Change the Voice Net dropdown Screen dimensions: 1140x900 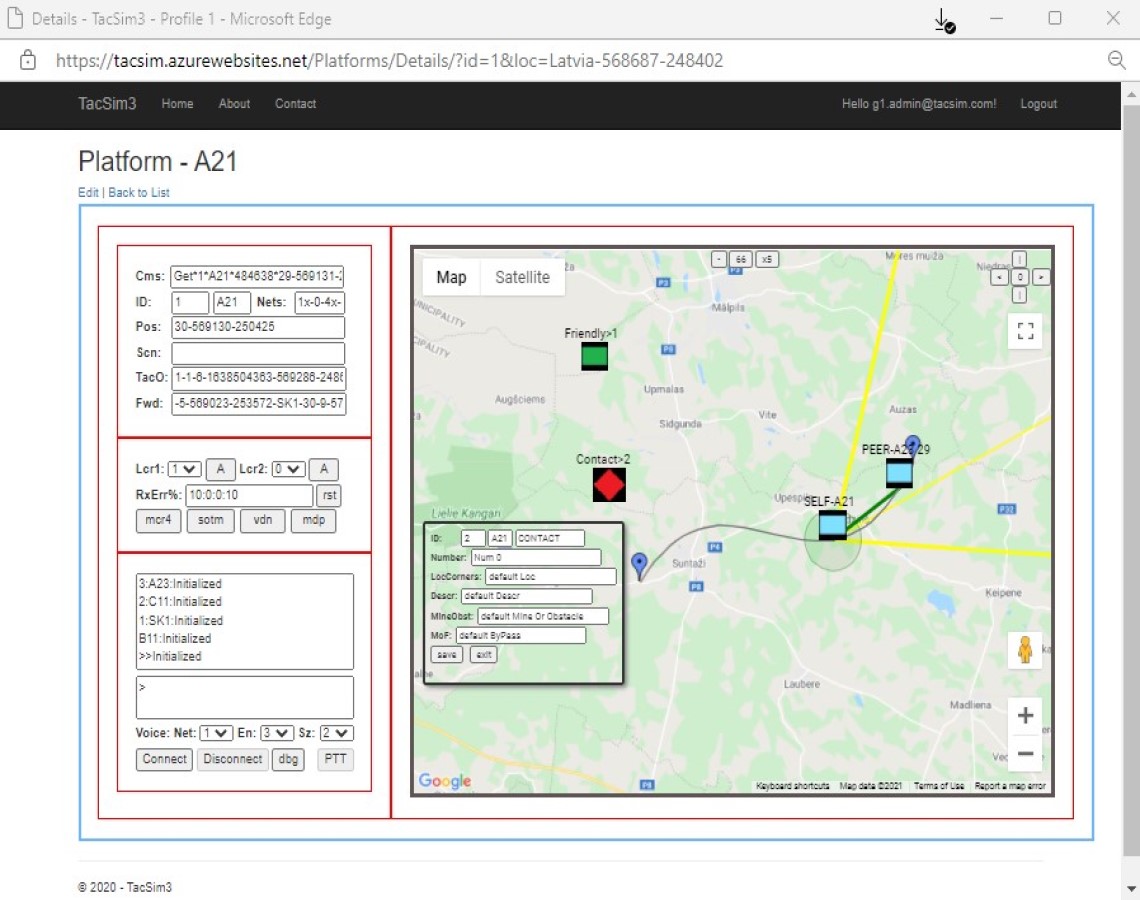pos(215,732)
